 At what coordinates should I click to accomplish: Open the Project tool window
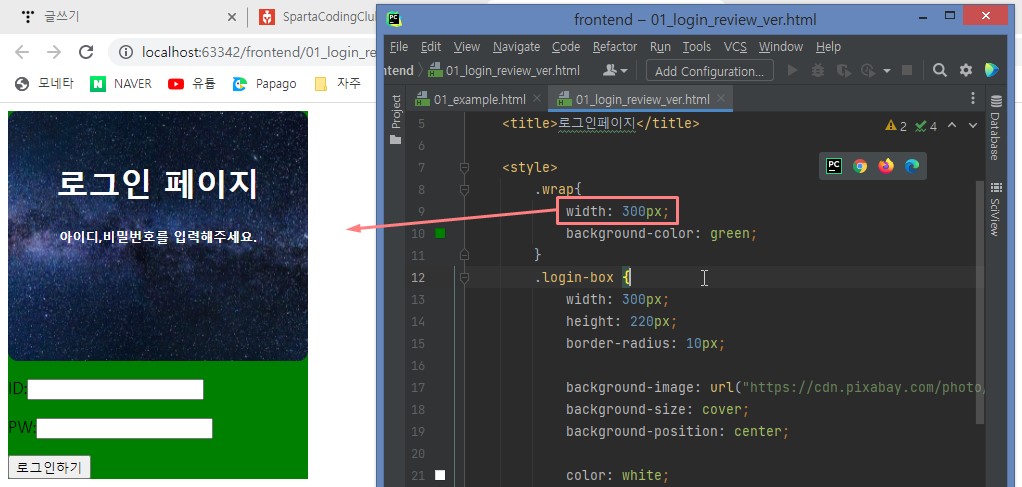(396, 119)
